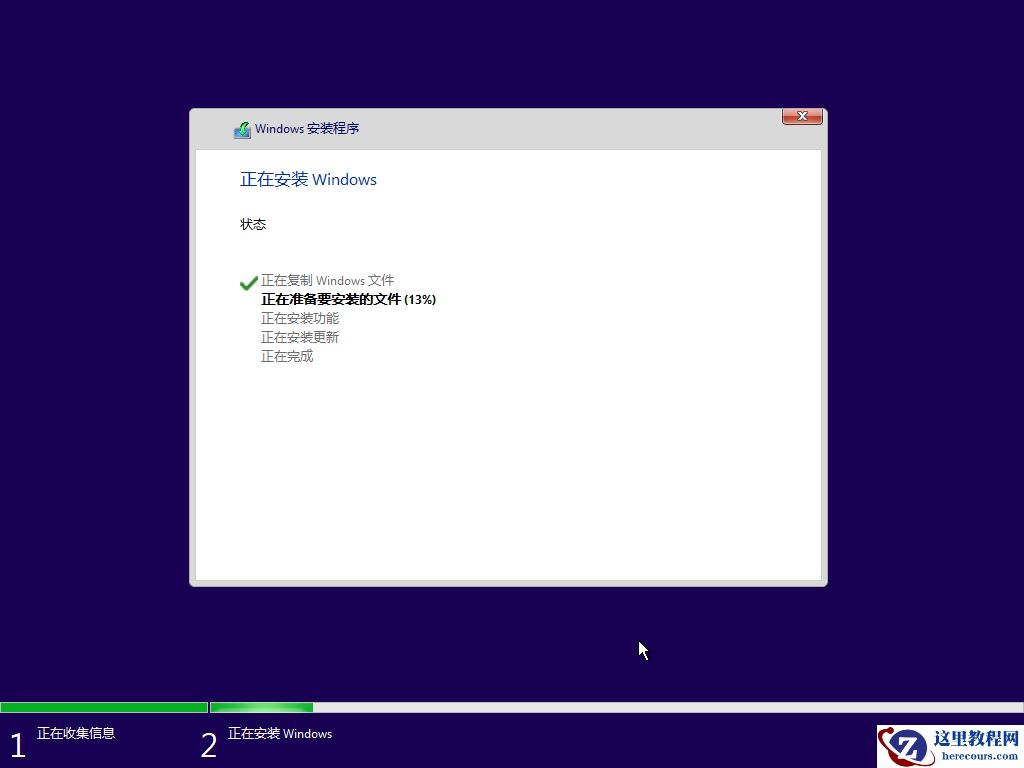Screen dimensions: 1024x768
Task: Click the 正在完成 final stage entry
Action: click(x=287, y=356)
